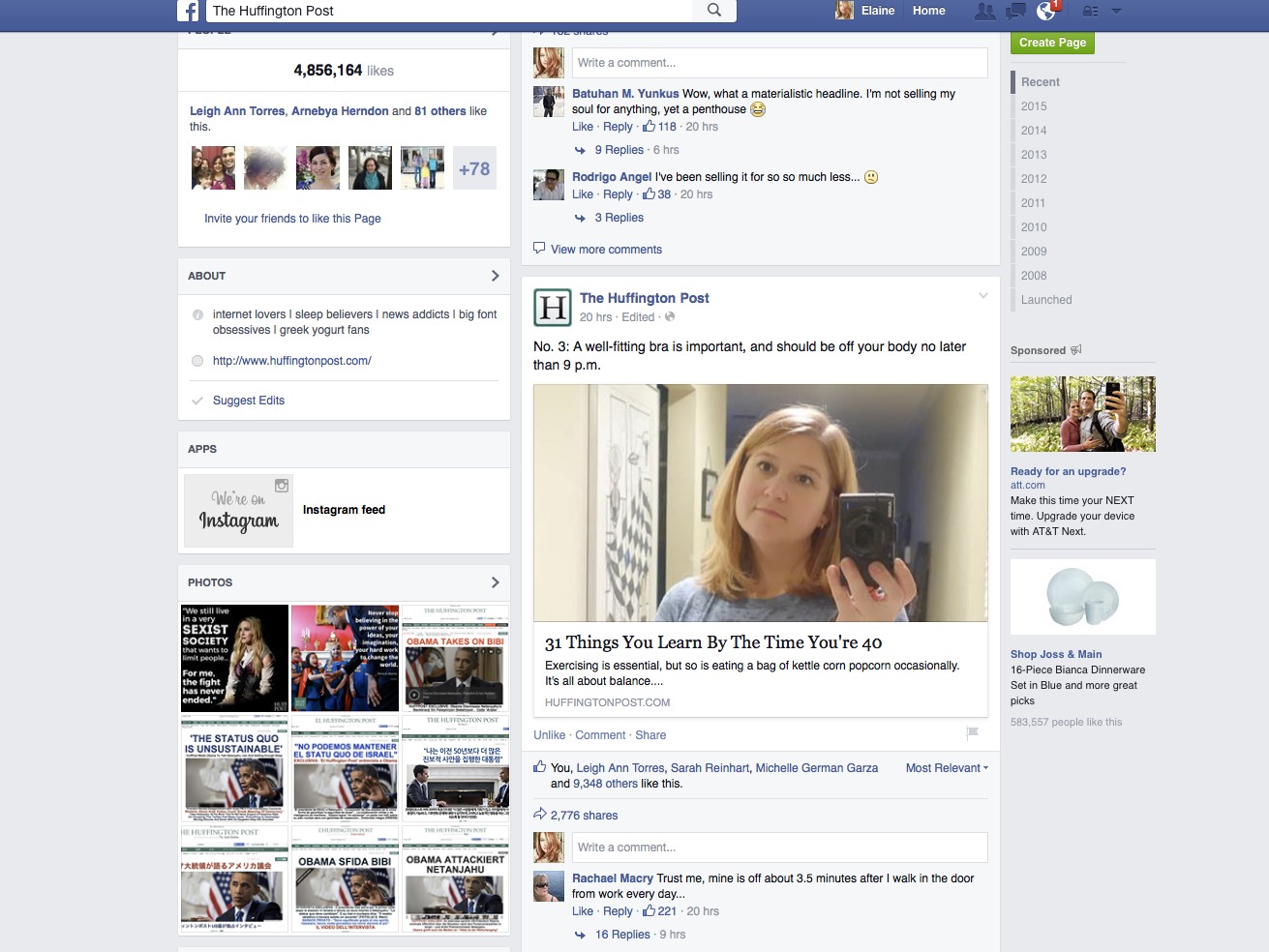Expand 16 Replies under Rachael's comment

click(622, 935)
